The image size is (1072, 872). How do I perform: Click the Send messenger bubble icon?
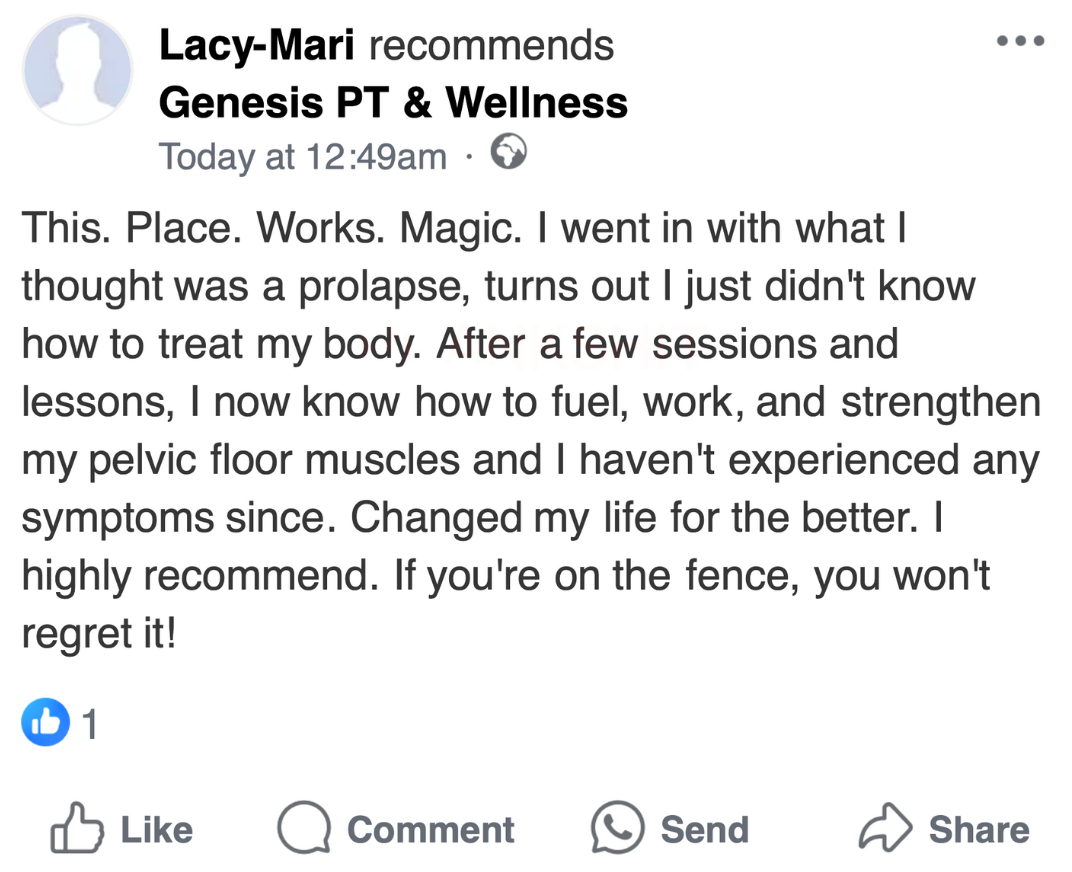pos(616,828)
